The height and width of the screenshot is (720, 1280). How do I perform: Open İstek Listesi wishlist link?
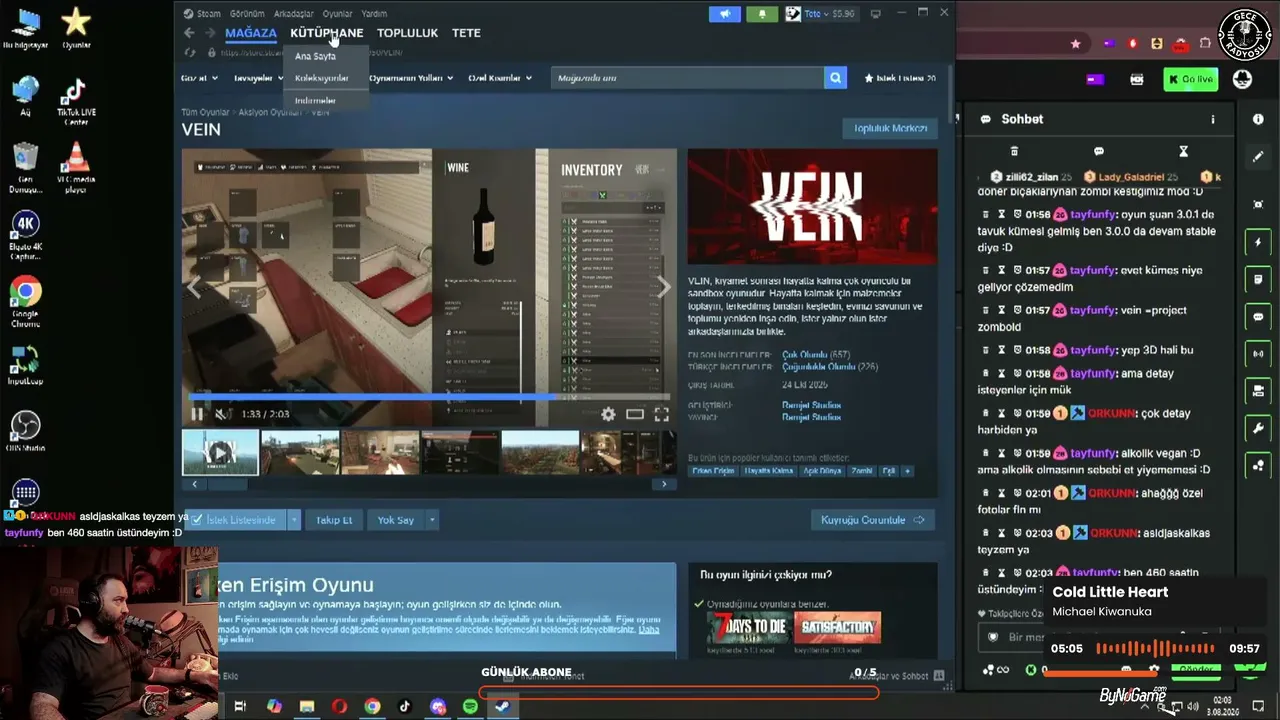pyautogui.click(x=900, y=78)
